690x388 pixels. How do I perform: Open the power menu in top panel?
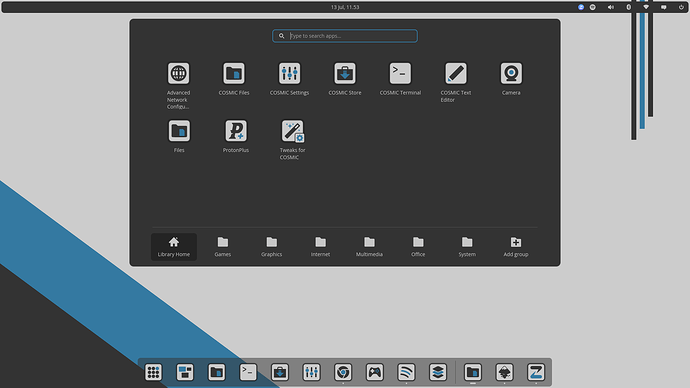click(x=681, y=7)
